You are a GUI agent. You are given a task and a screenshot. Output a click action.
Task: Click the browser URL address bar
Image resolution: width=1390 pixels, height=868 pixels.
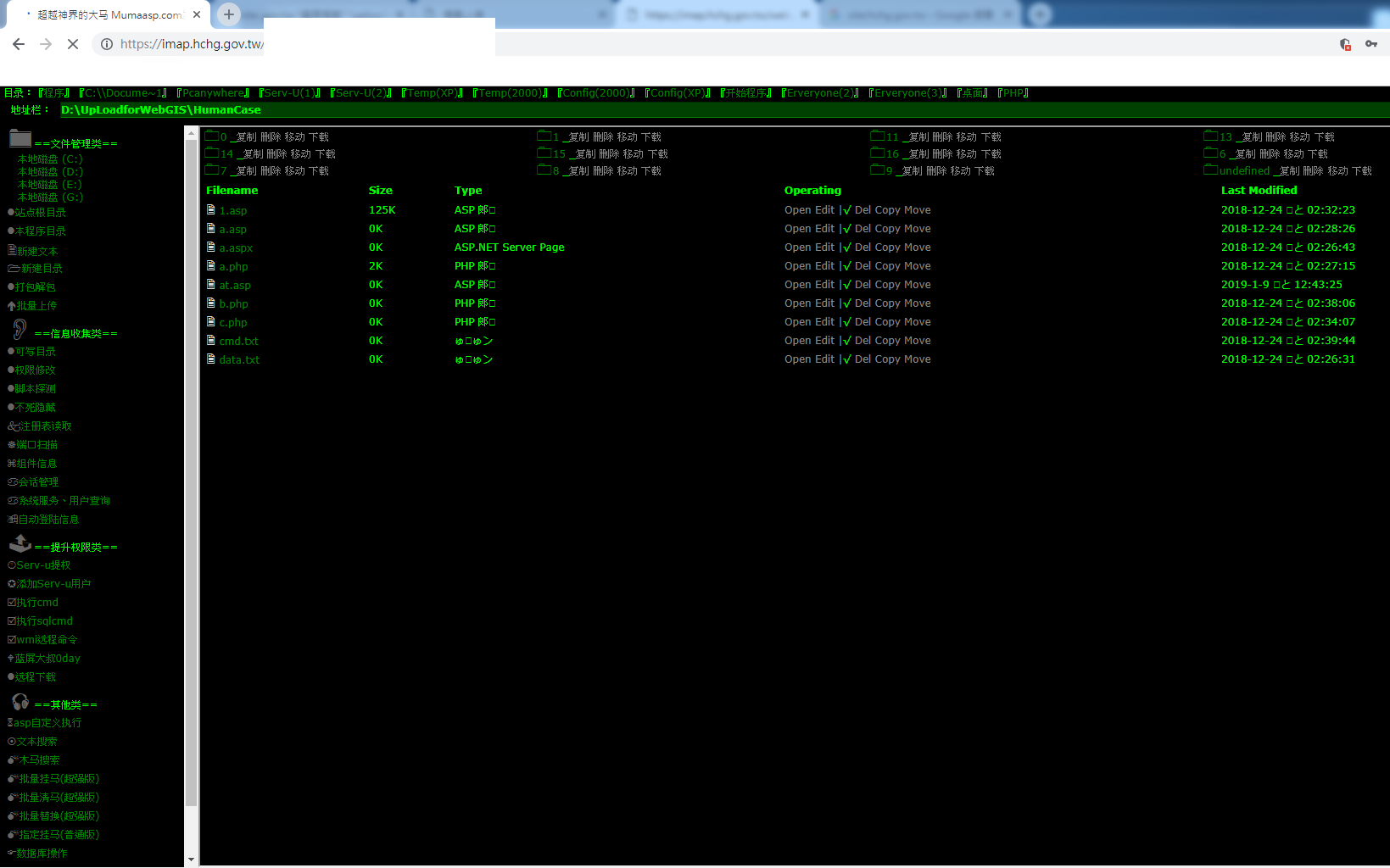(x=712, y=44)
